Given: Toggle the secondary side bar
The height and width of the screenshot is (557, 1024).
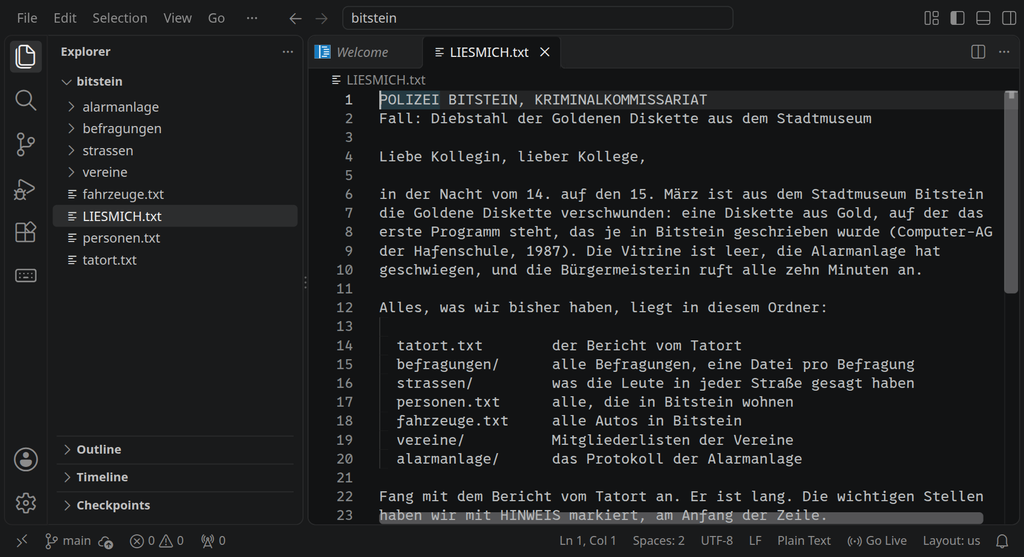Looking at the screenshot, I should coord(1009,18).
